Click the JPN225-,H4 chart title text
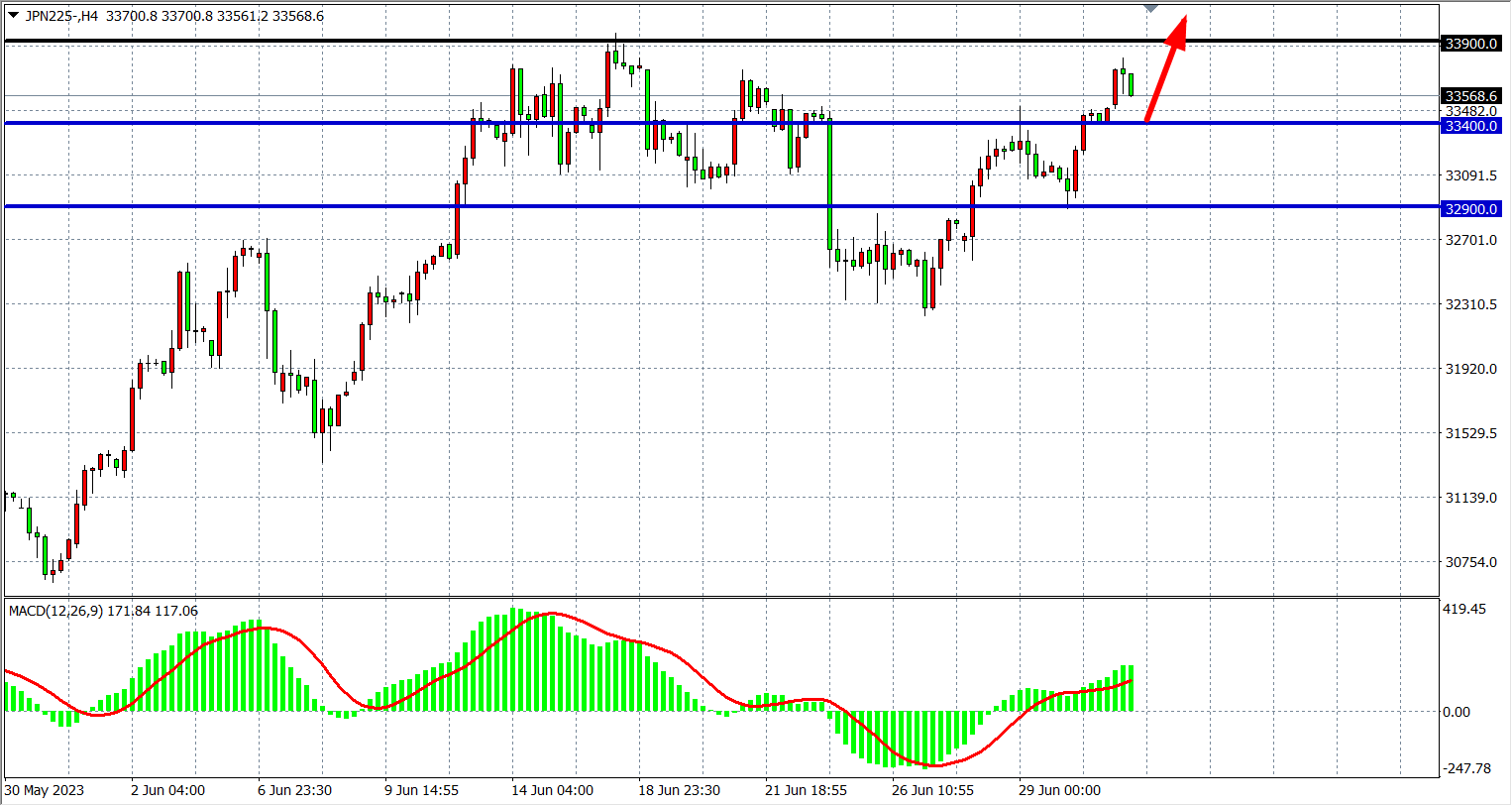1512x806 pixels. click(x=61, y=16)
